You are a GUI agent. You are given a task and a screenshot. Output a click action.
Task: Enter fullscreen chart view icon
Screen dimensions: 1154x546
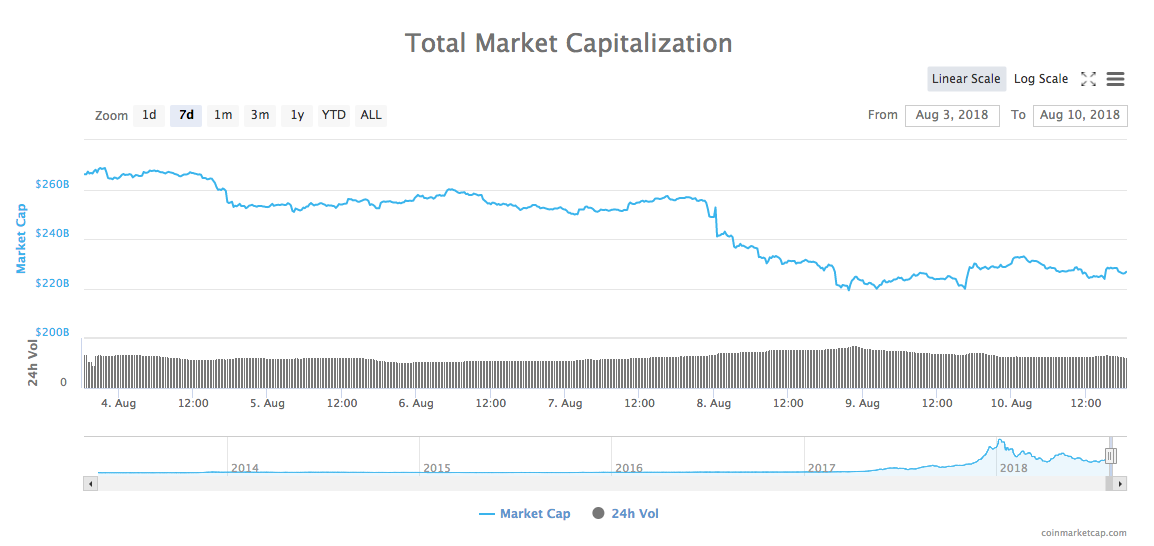[x=1089, y=79]
